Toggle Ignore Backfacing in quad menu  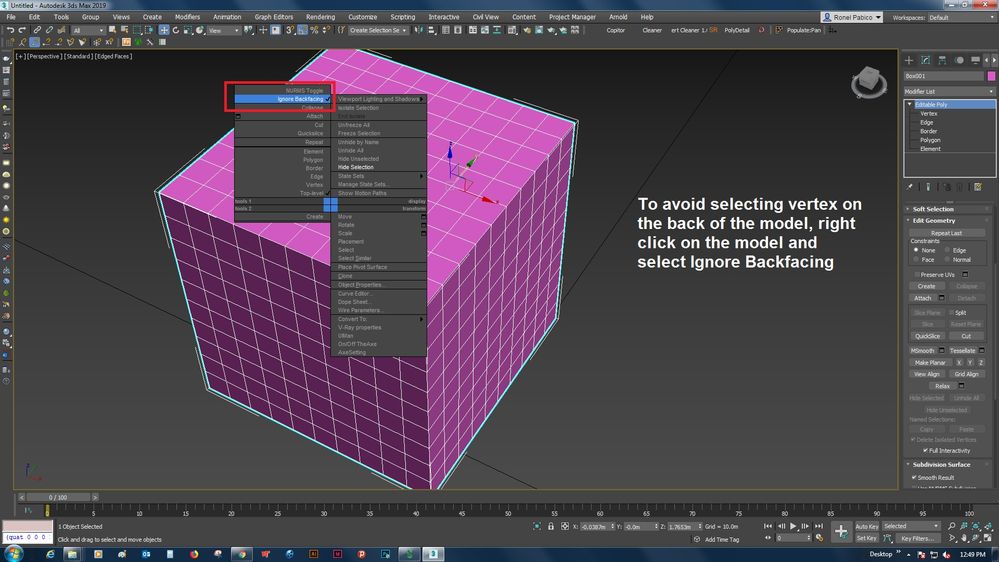pyautogui.click(x=283, y=99)
